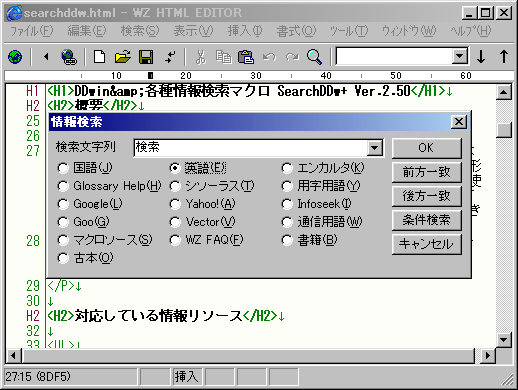The width and height of the screenshot is (518, 390).
Task: Undo with the curved left arrow icon
Action: [269, 57]
